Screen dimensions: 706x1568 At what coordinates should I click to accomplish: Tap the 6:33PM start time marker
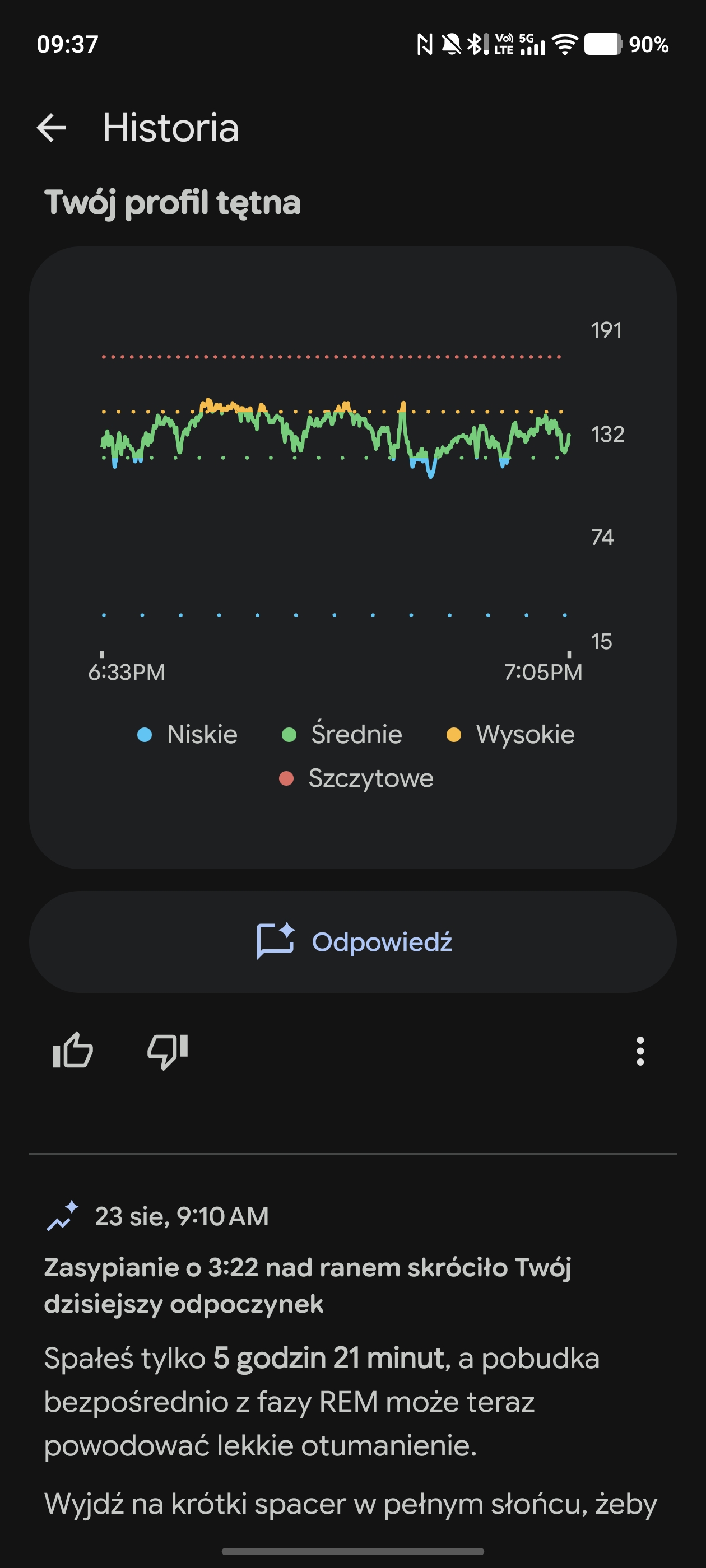pyautogui.click(x=127, y=672)
